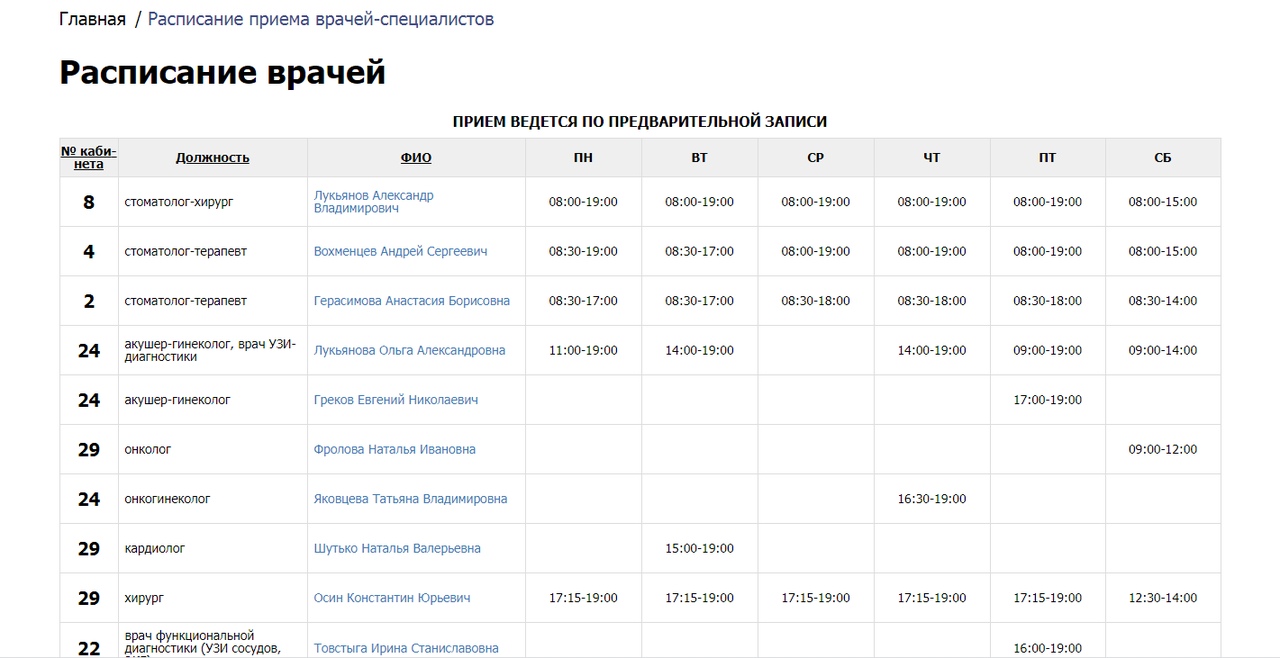Click the онколог Saturday 09:00-12:00 cell

point(1163,449)
